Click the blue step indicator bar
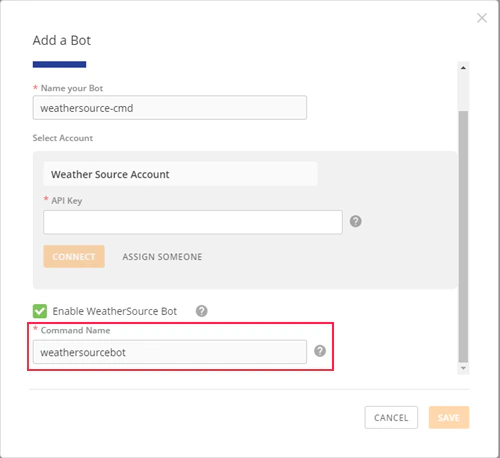The width and height of the screenshot is (500, 458). tap(59, 64)
